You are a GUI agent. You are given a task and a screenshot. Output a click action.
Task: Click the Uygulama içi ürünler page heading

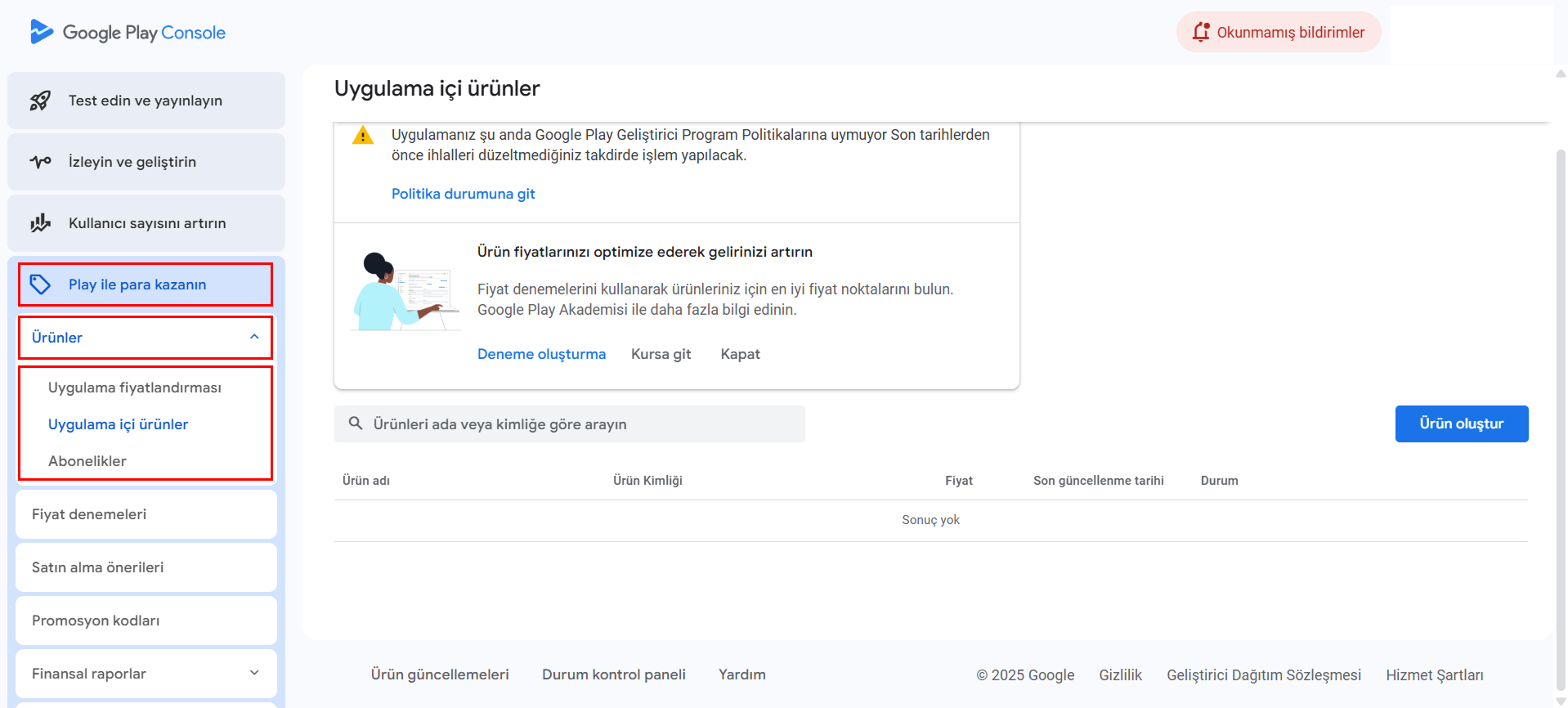coord(437,88)
